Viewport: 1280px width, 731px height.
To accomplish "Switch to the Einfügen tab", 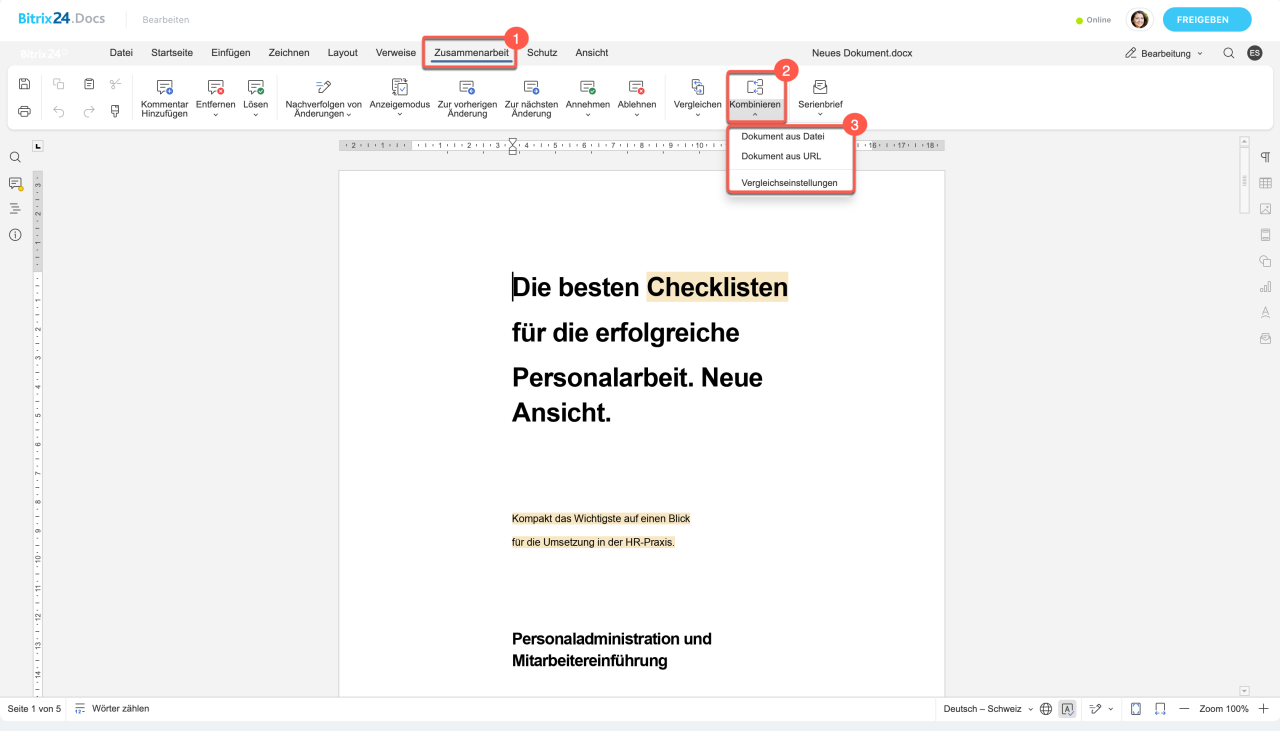I will pyautogui.click(x=230, y=53).
